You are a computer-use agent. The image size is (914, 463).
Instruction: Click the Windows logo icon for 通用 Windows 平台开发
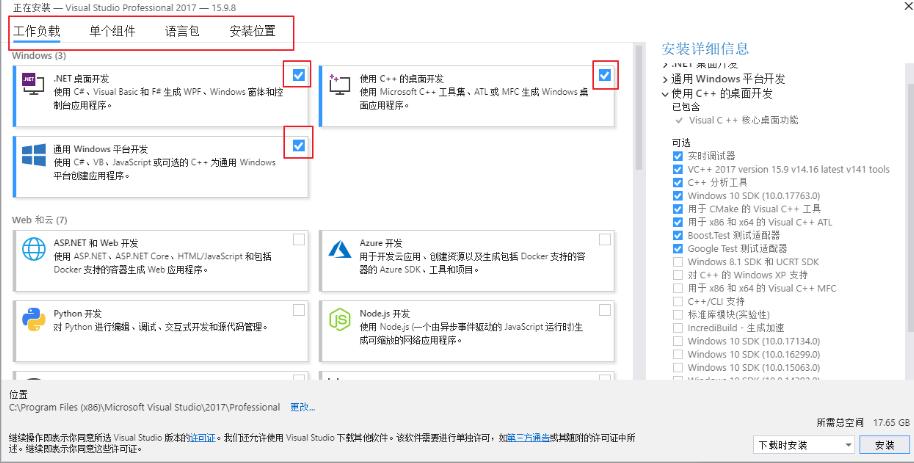(34, 156)
